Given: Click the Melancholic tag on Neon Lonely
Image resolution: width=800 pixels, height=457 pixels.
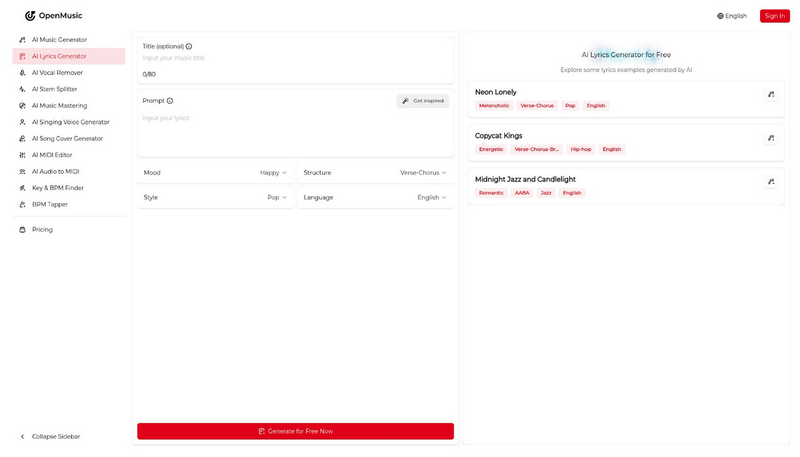Looking at the screenshot, I should tap(494, 106).
